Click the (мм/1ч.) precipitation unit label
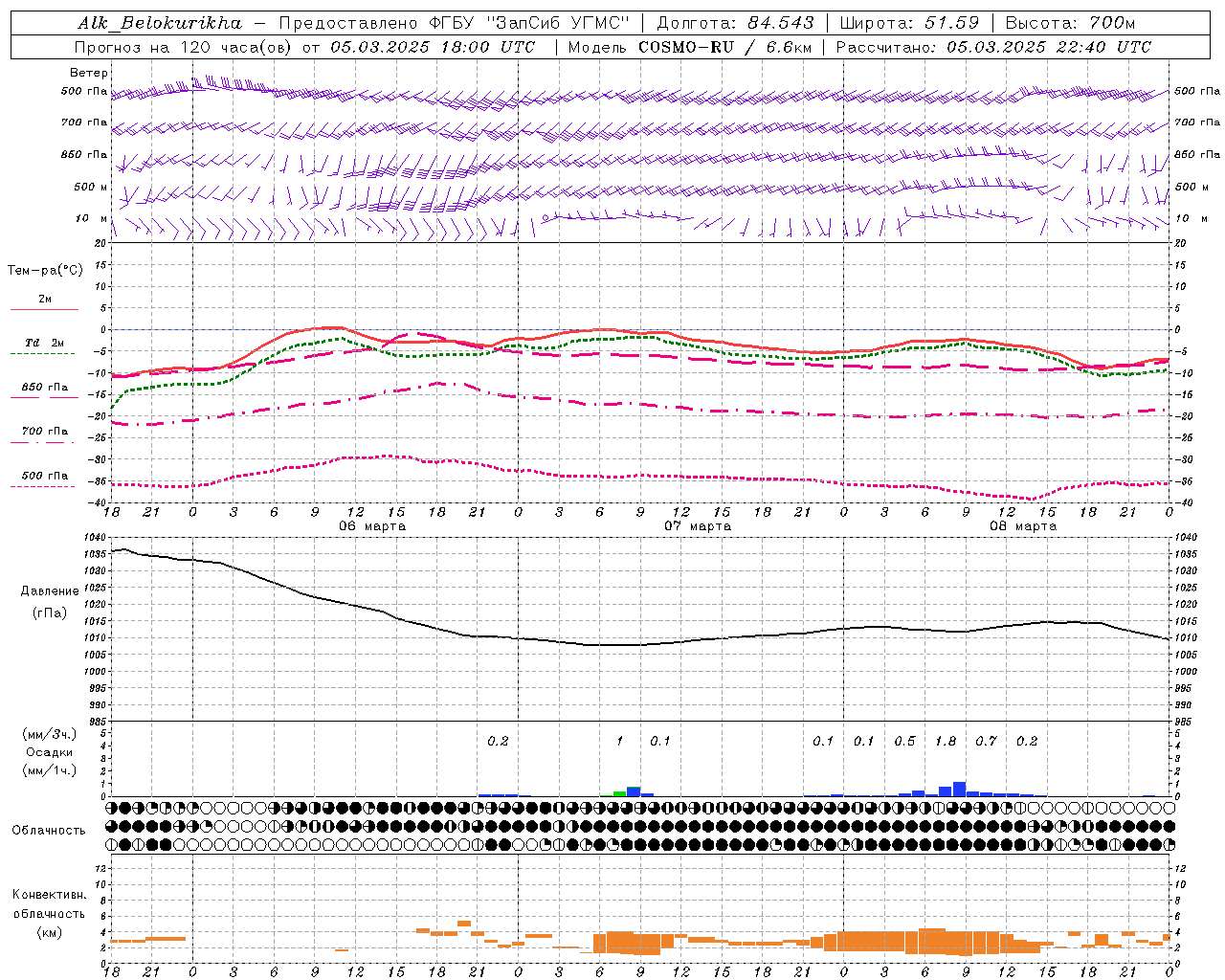Viewport: 1225px width, 980px height. [x=50, y=770]
